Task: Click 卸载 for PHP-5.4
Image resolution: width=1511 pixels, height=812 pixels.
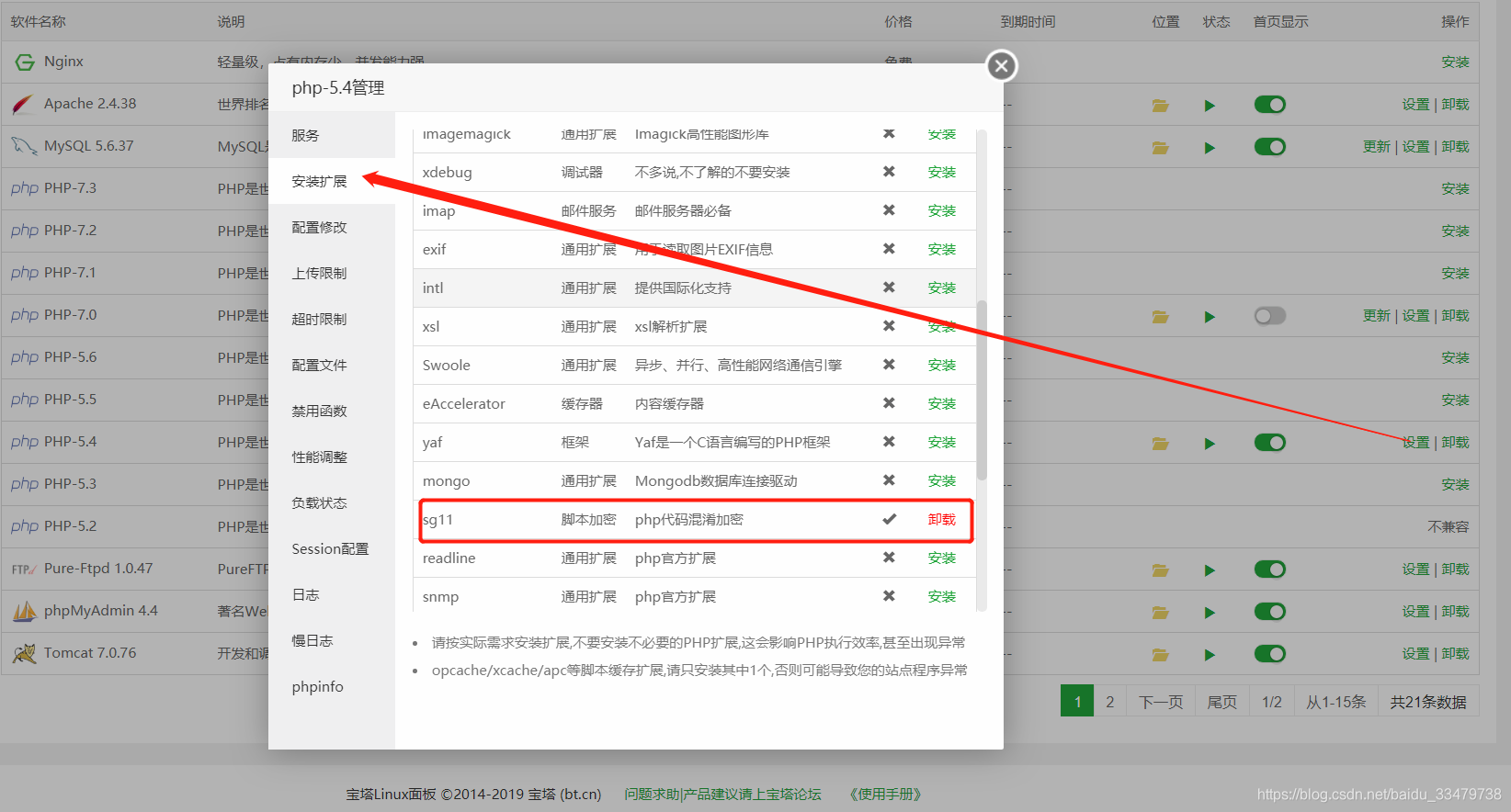Action: pyautogui.click(x=1455, y=442)
